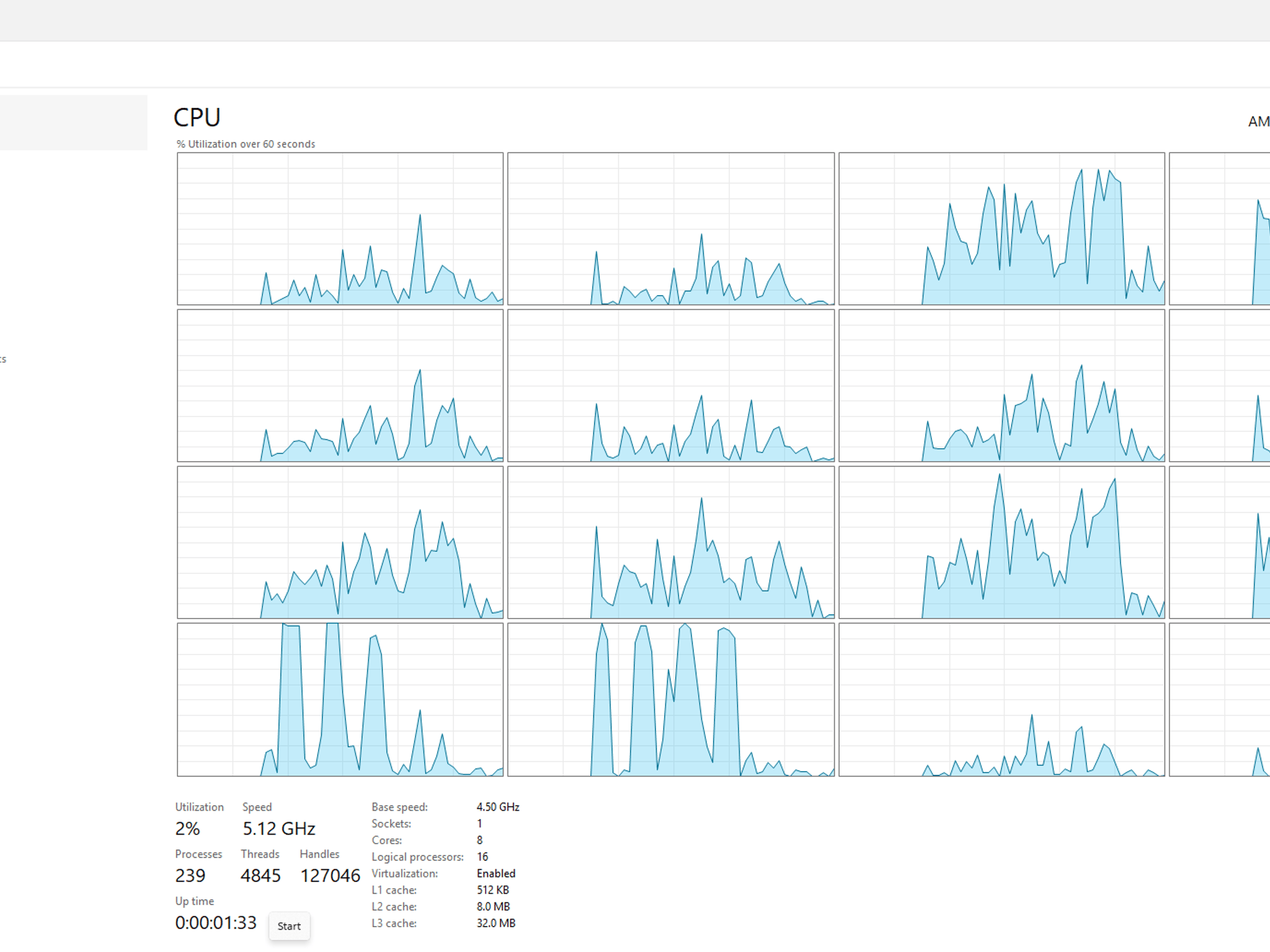
Task: Pick the second-row, first-column core graph
Action: point(340,386)
